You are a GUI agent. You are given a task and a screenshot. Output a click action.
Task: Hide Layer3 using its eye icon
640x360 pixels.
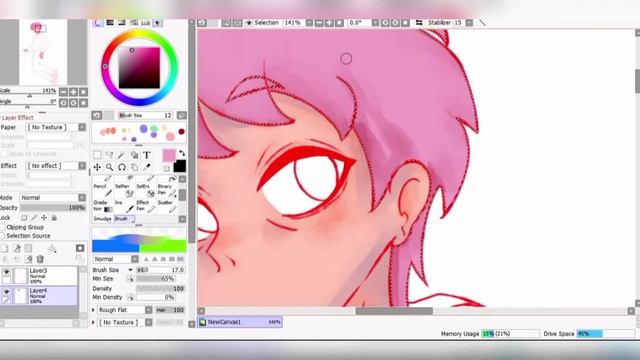(6, 271)
